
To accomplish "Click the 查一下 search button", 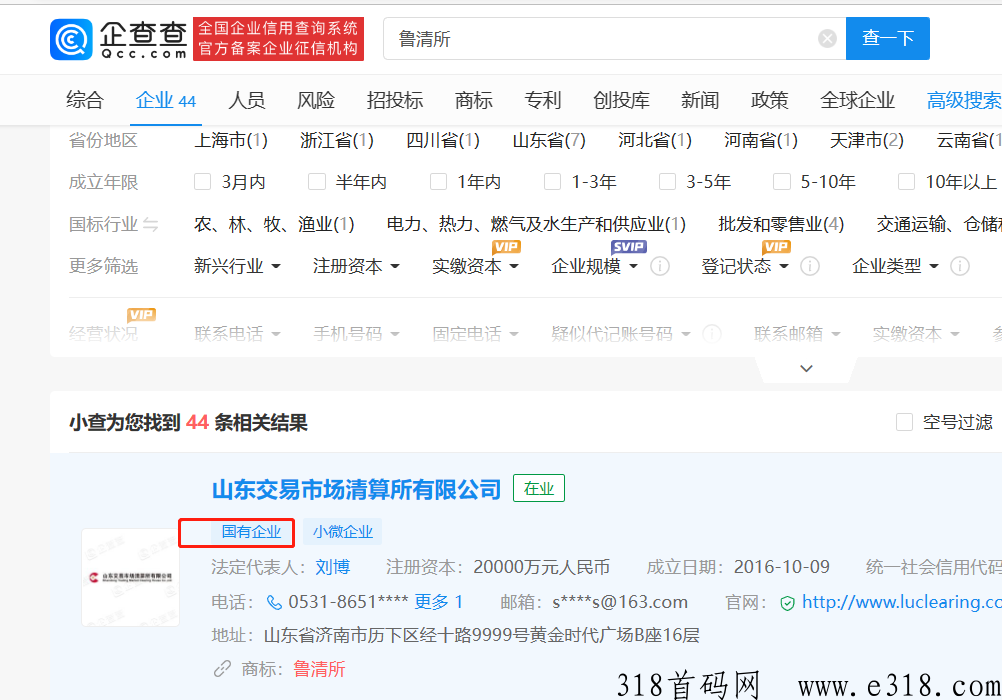I will coord(888,38).
